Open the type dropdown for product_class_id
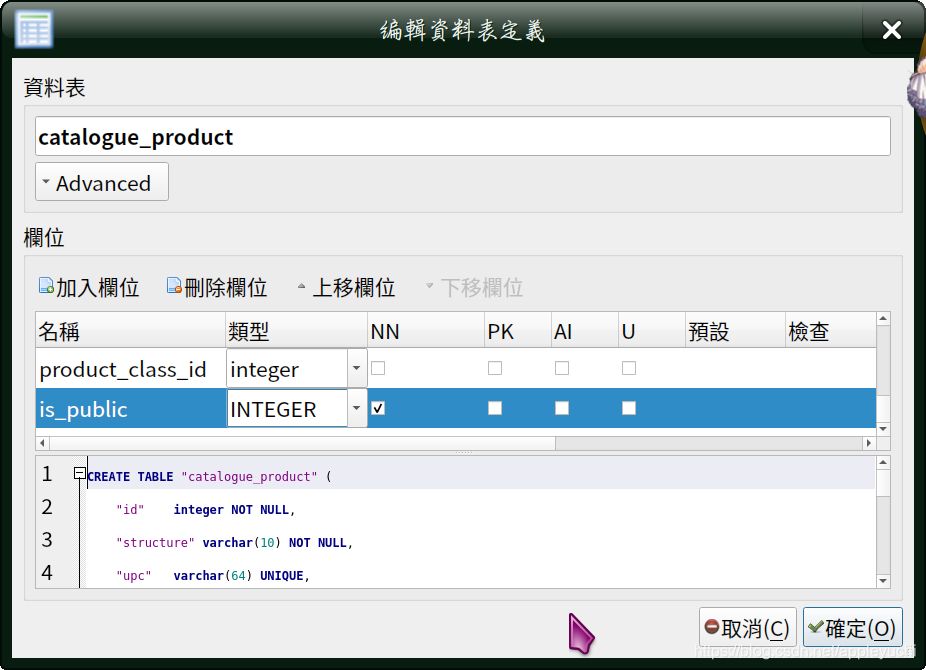Screen dimensions: 926x670 (357, 368)
